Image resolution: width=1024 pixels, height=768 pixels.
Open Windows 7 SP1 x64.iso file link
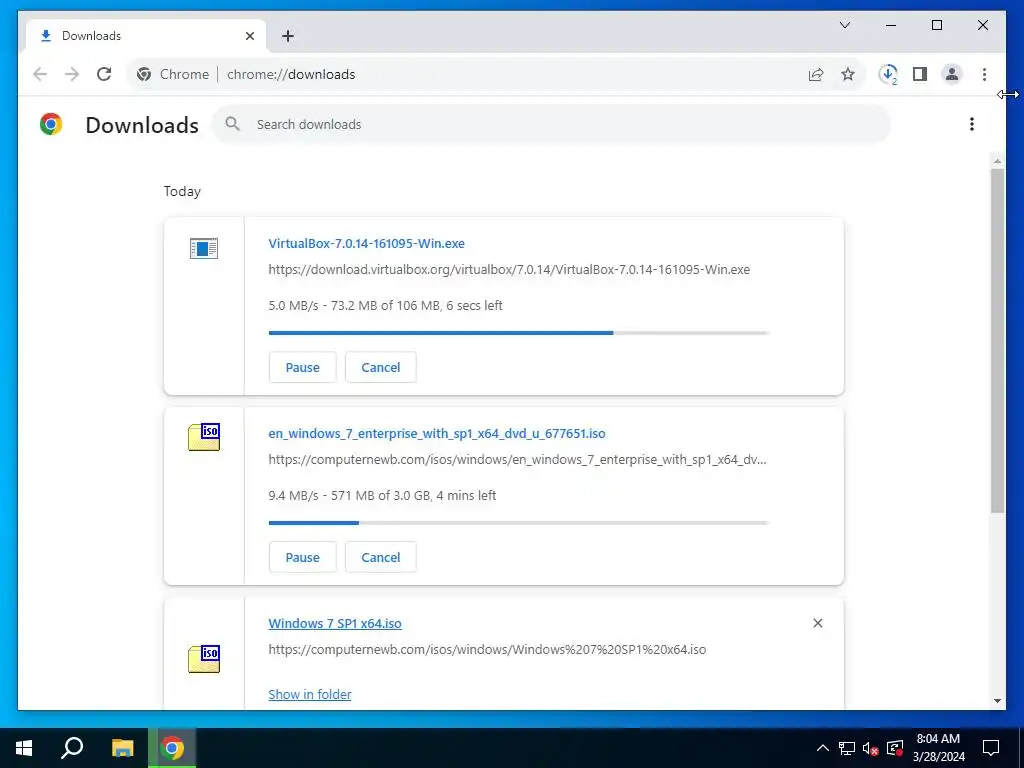[335, 624]
